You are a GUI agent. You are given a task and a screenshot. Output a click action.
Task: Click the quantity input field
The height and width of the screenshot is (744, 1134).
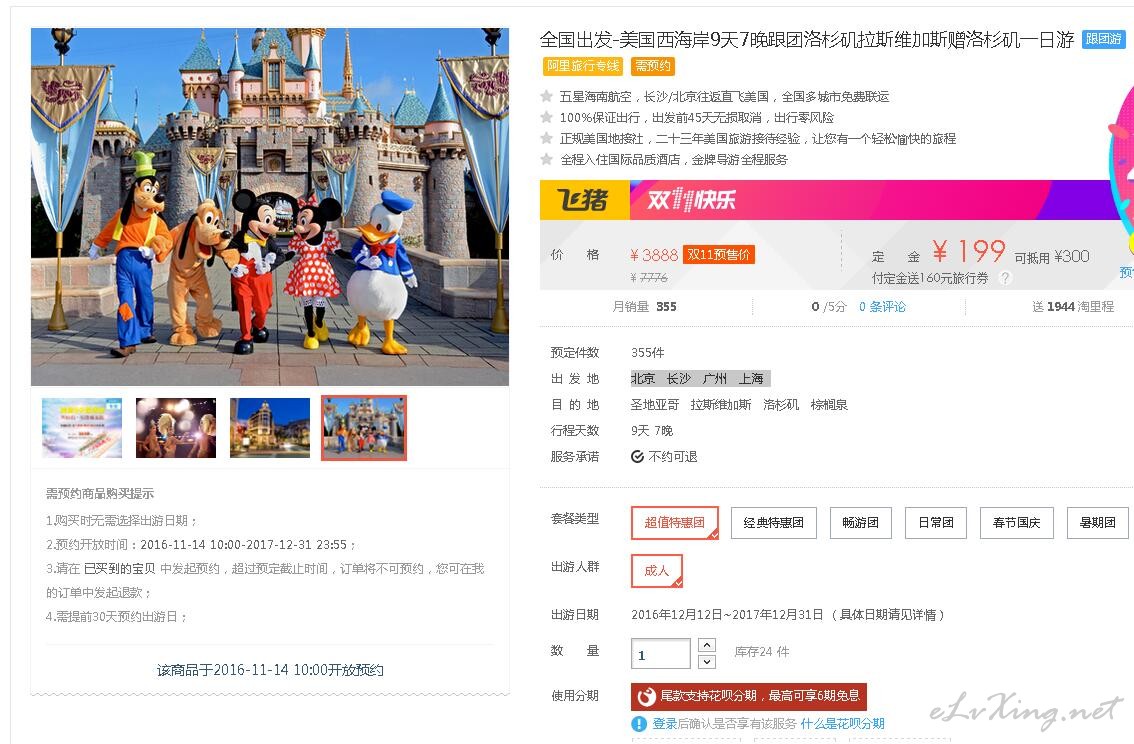(660, 654)
